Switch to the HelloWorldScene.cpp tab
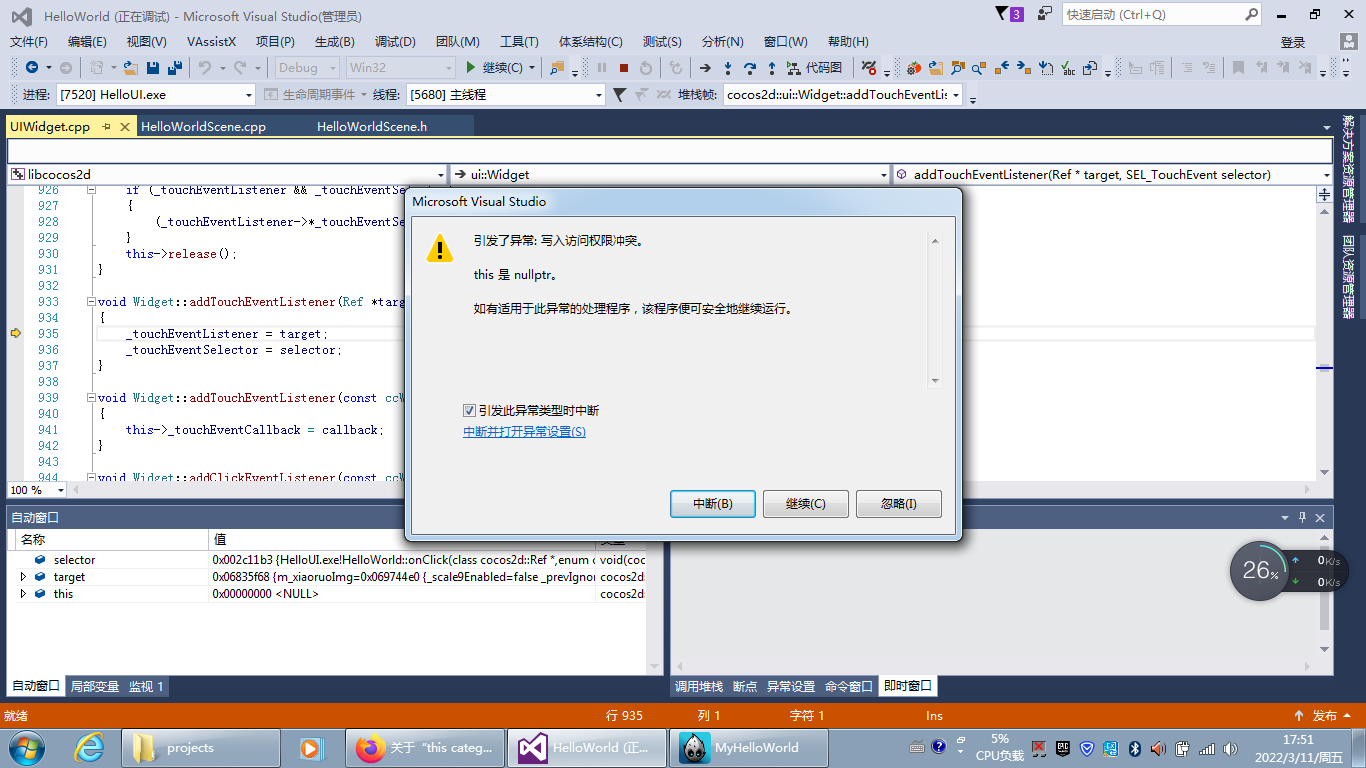The image size is (1366, 768). [x=204, y=127]
